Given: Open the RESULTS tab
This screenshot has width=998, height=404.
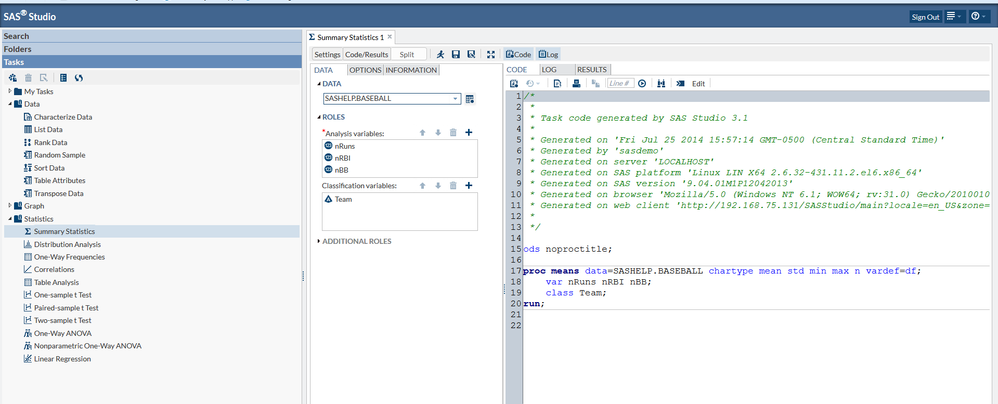Looking at the screenshot, I should click(592, 70).
